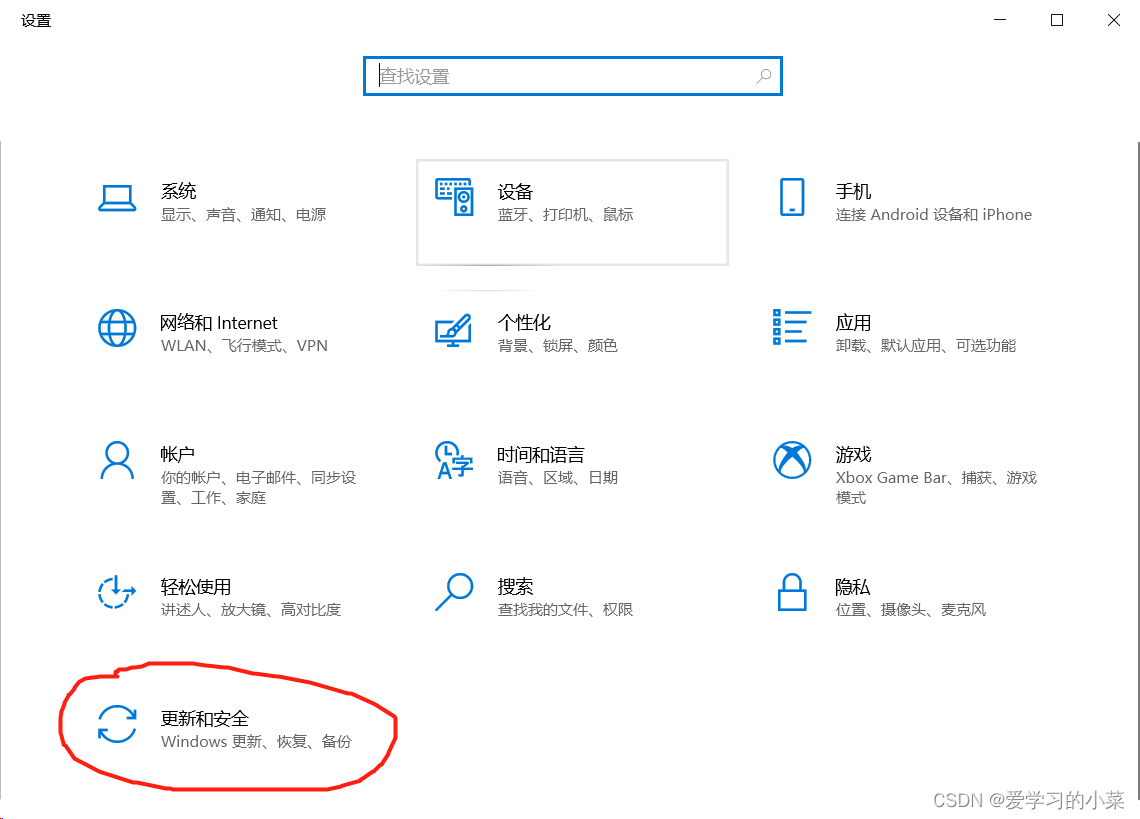Click description 位置、摄像头、麦克风
1140x819 pixels.
[x=911, y=610]
